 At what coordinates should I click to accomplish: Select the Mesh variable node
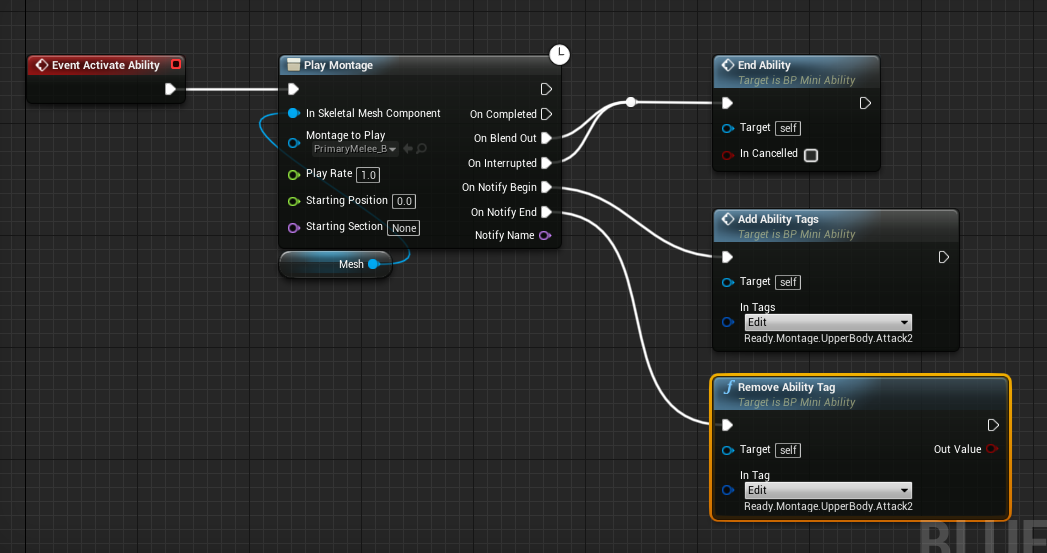click(x=335, y=264)
